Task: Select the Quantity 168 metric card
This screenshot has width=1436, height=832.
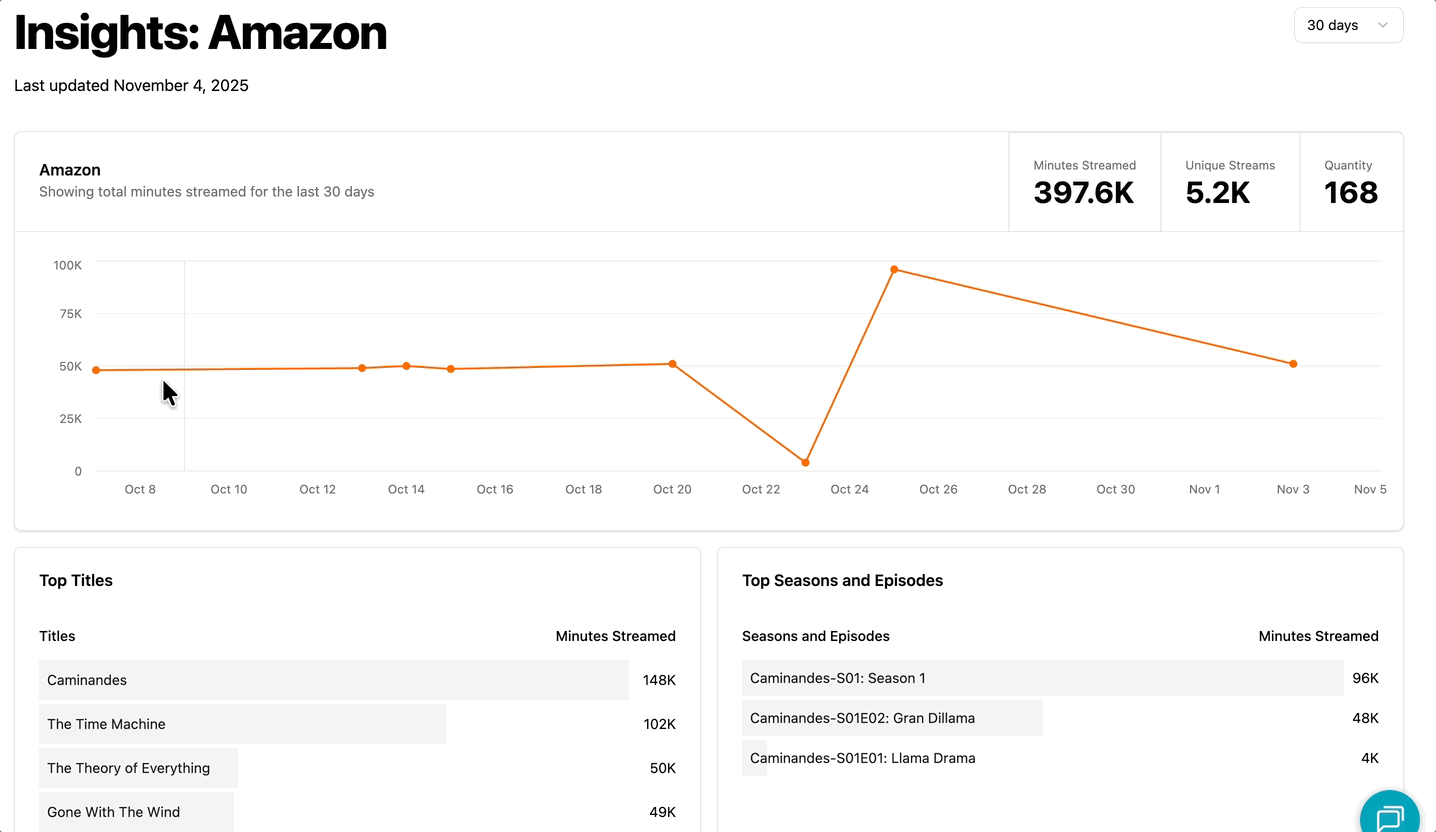Action: coord(1348,181)
